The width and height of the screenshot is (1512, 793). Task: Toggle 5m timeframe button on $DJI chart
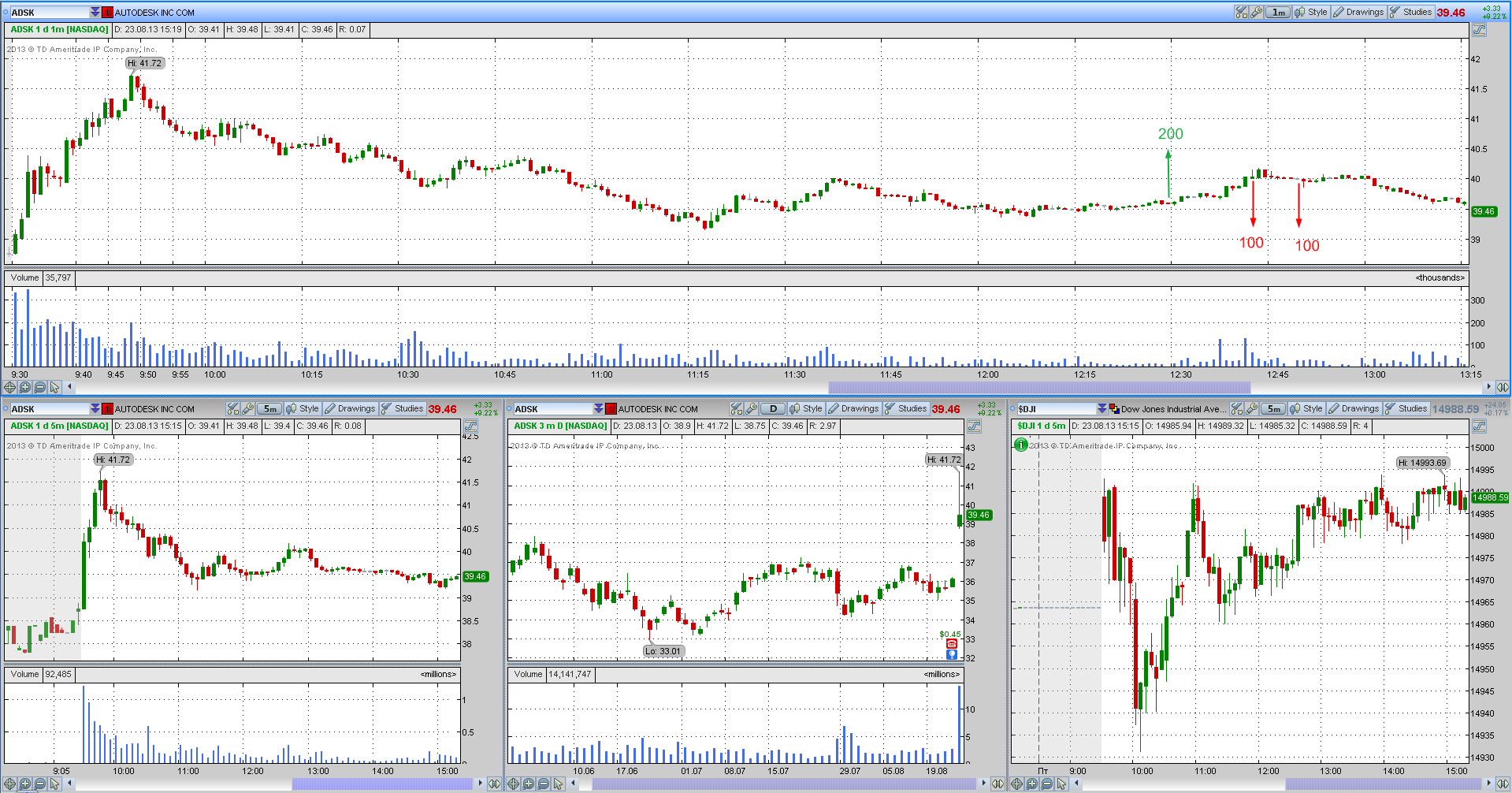[1273, 408]
